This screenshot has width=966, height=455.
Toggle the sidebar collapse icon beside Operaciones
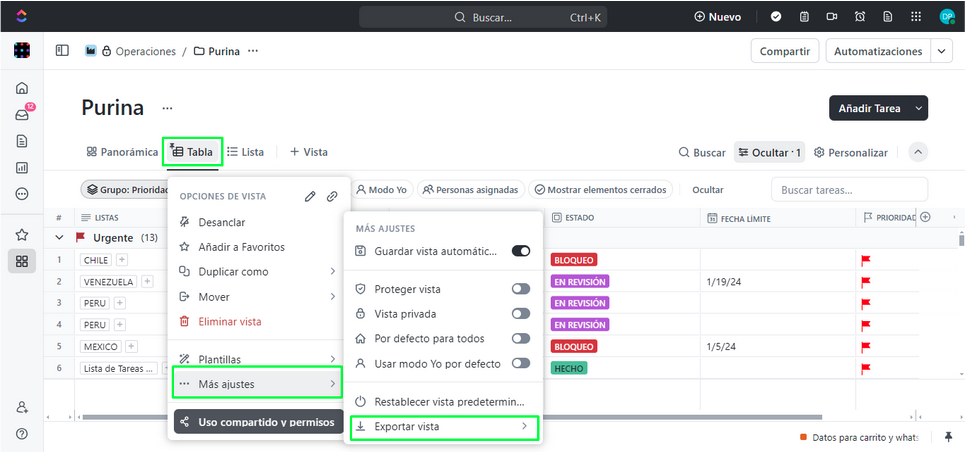pos(62,51)
